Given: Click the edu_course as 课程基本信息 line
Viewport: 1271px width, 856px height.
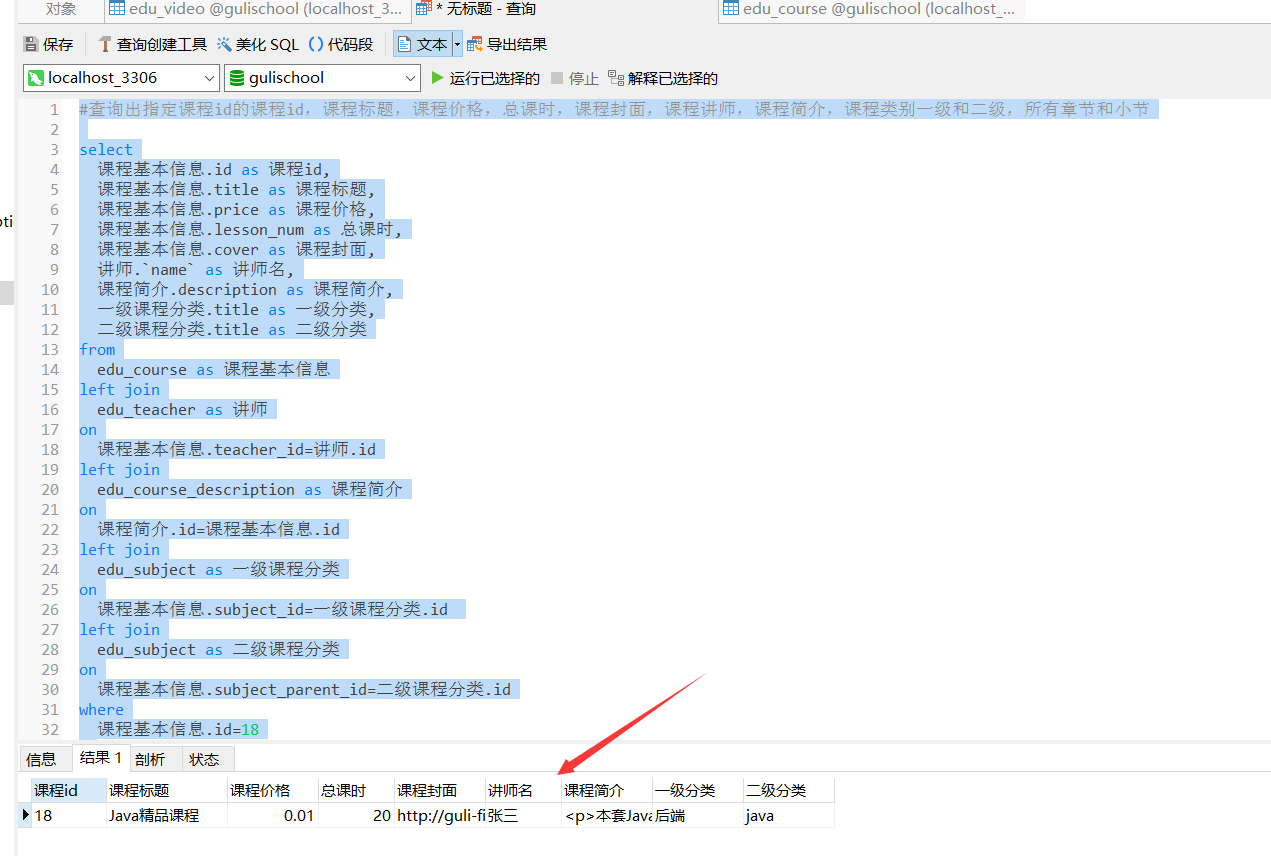Looking at the screenshot, I should 214,369.
